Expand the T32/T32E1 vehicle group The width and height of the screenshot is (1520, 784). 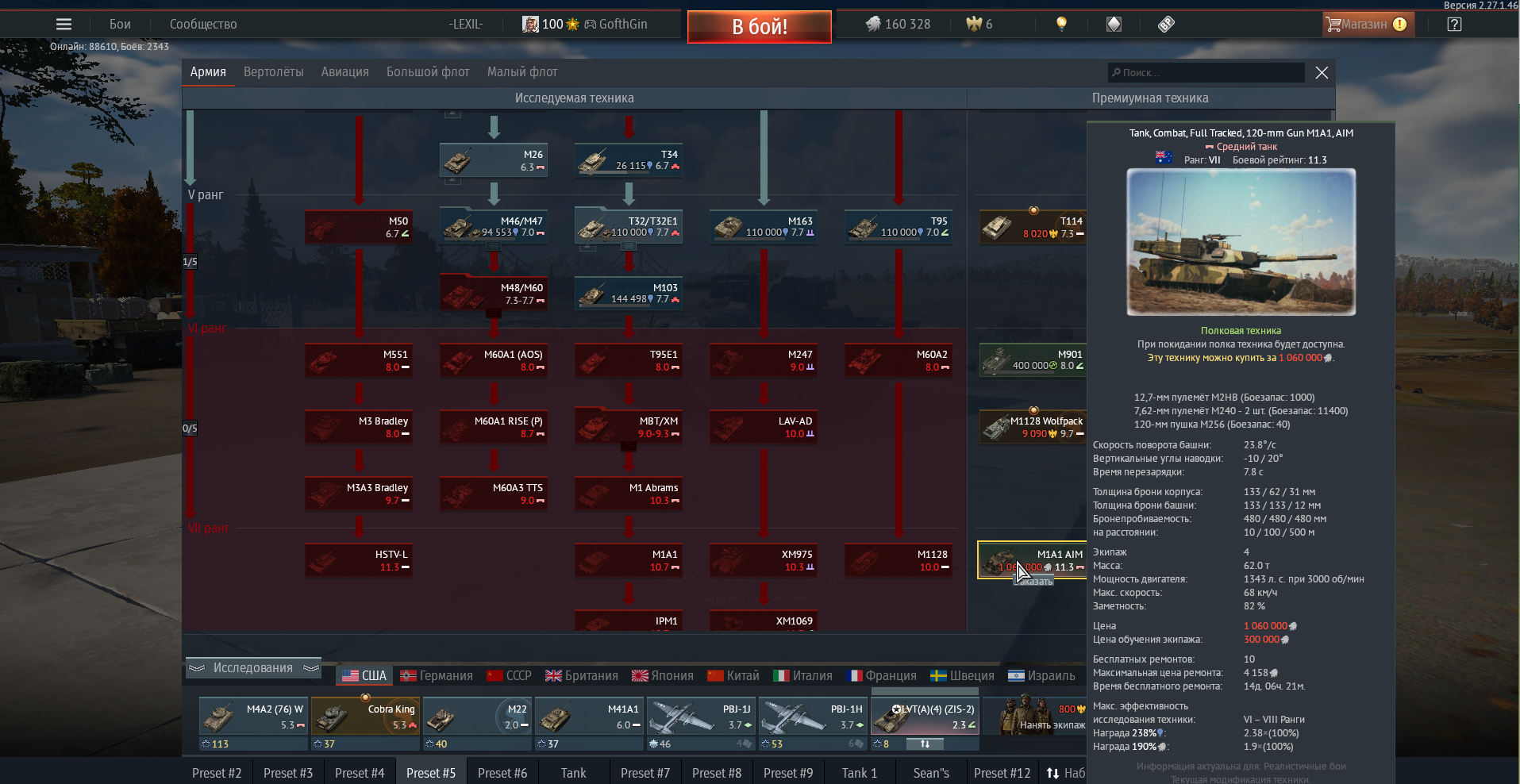(629, 227)
